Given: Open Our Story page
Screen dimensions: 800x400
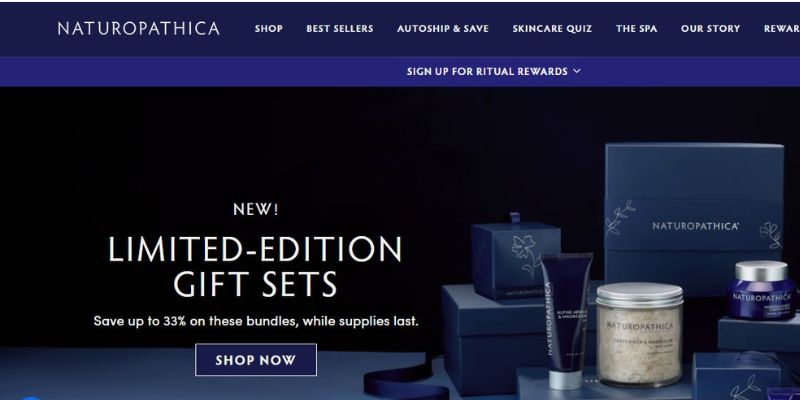Looking at the screenshot, I should click(710, 29).
